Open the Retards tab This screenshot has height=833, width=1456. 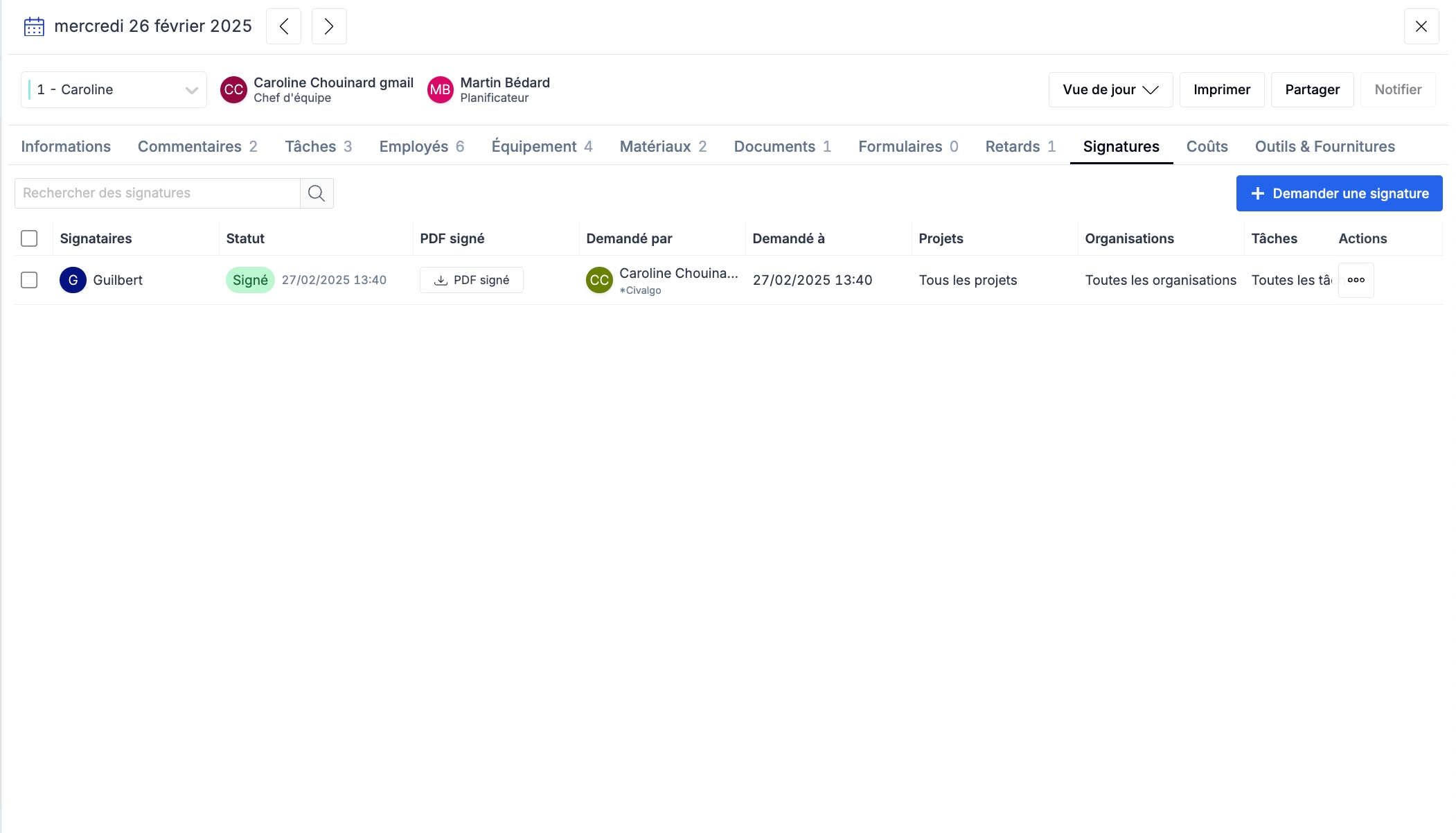point(1020,146)
